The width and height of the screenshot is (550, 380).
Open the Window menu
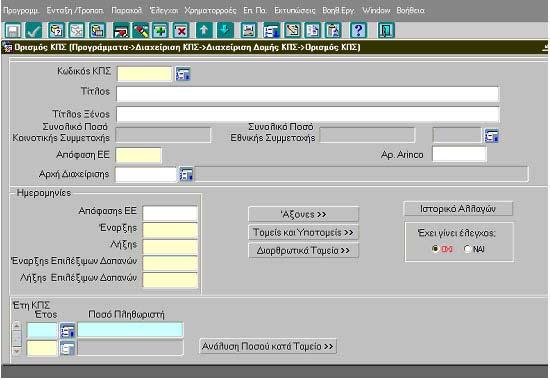click(376, 11)
